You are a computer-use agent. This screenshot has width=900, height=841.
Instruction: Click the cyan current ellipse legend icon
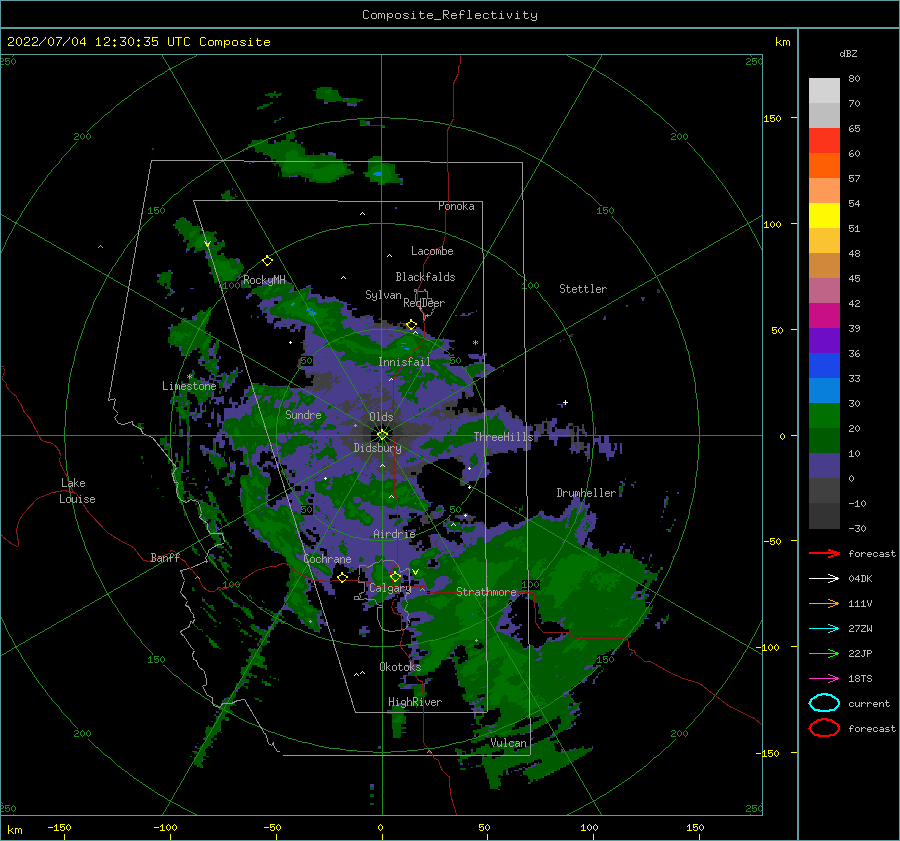coord(824,703)
